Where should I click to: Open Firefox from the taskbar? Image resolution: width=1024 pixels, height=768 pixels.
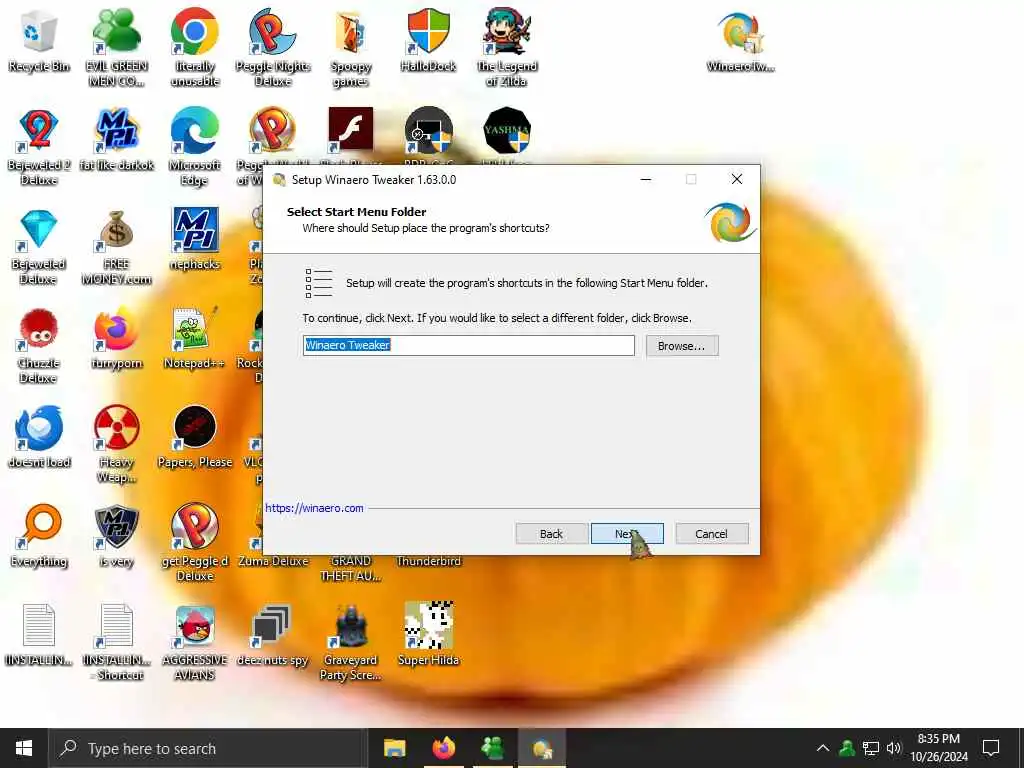443,748
